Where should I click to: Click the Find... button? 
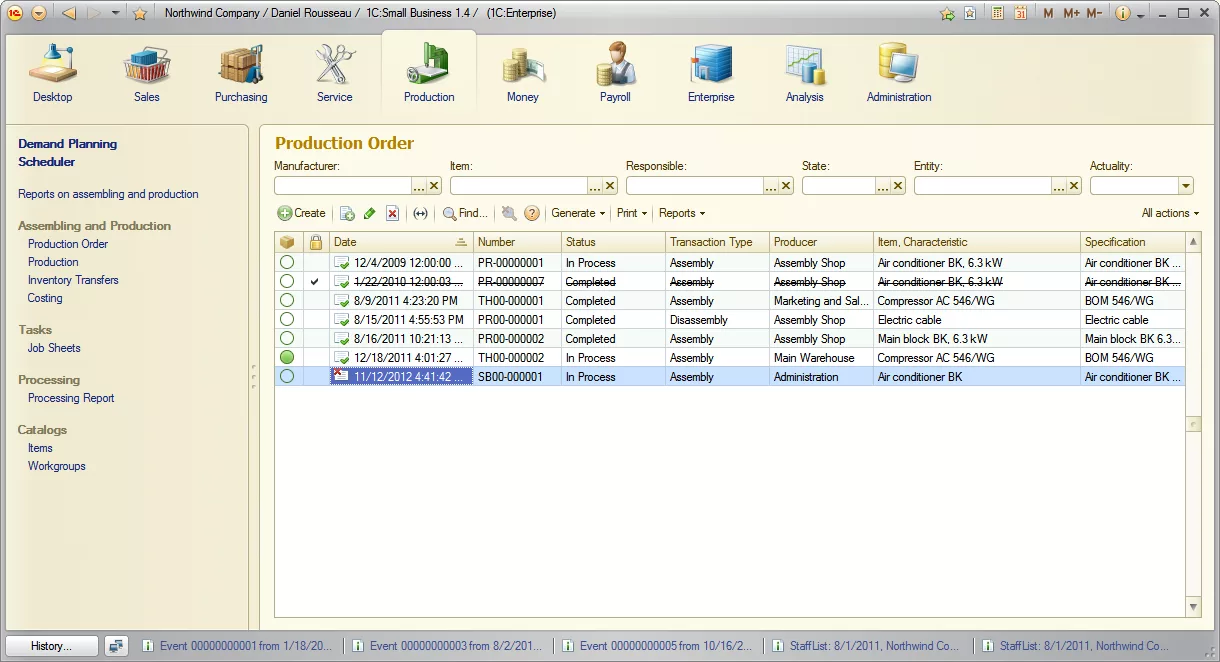tap(465, 213)
